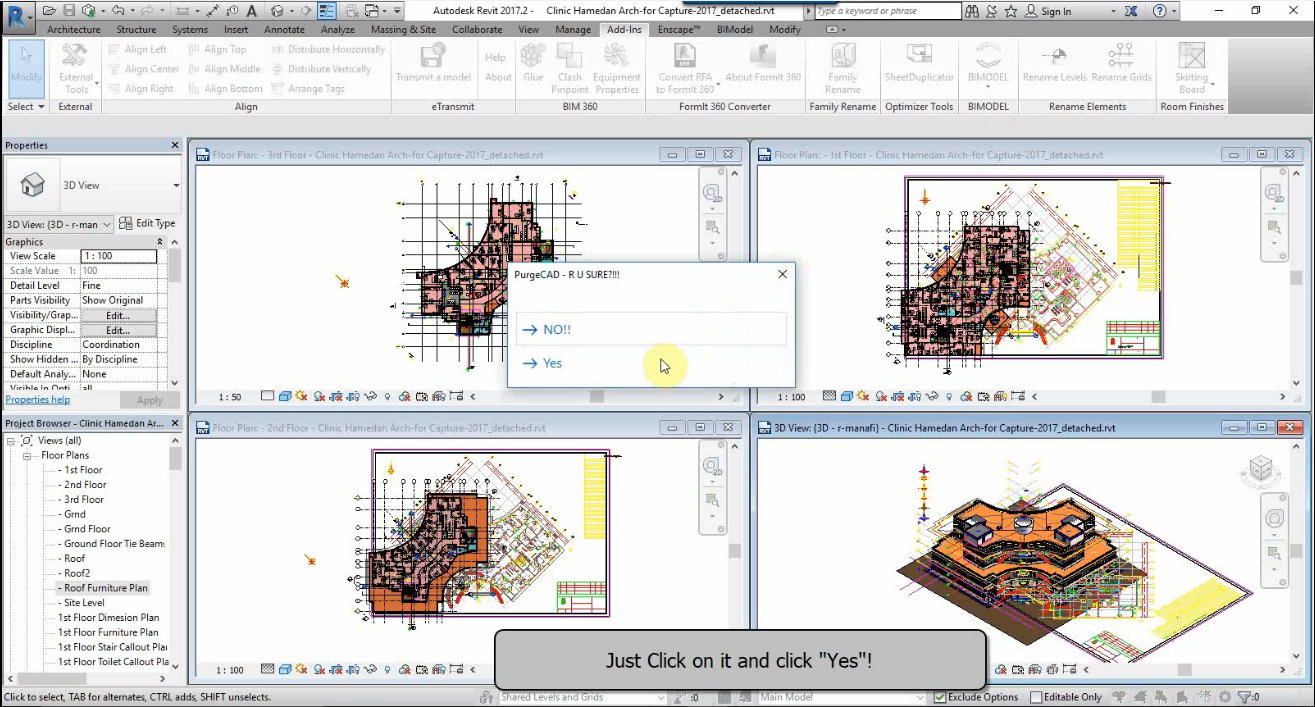Open the Annotate ribbon tab
Screen dimensions: 1315x707
point(284,29)
